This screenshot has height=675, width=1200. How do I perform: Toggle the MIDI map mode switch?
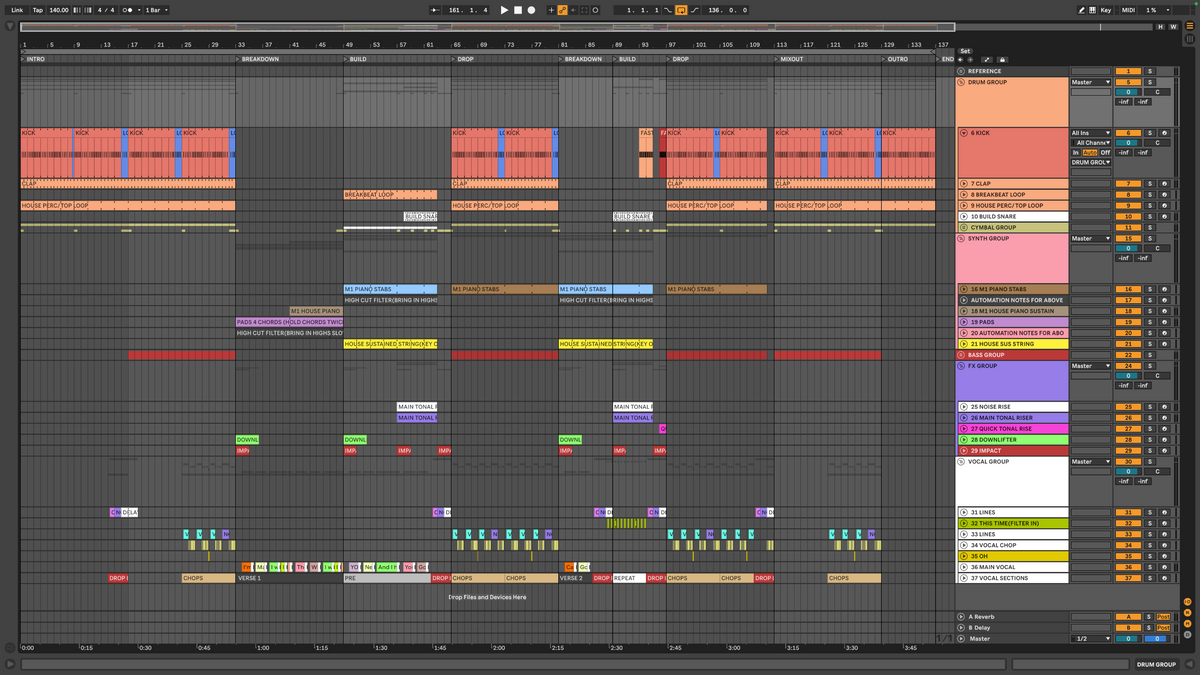click(x=1128, y=10)
